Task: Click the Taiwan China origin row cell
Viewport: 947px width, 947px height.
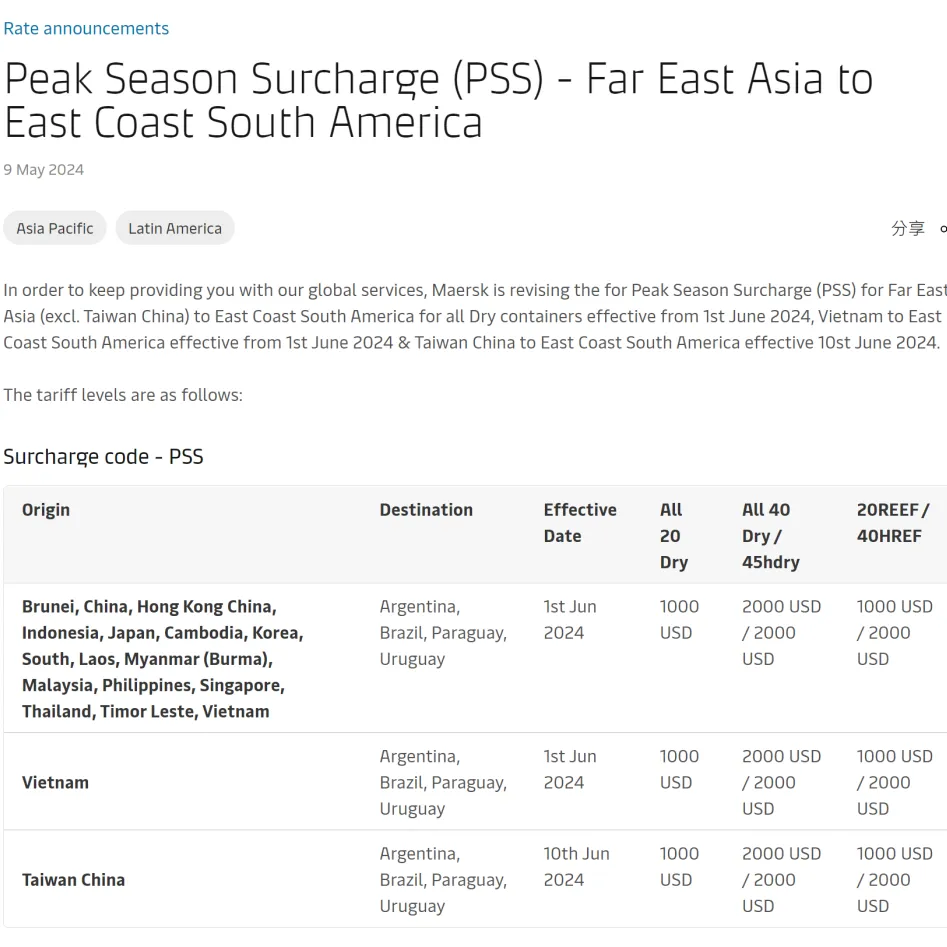Action: click(x=73, y=880)
